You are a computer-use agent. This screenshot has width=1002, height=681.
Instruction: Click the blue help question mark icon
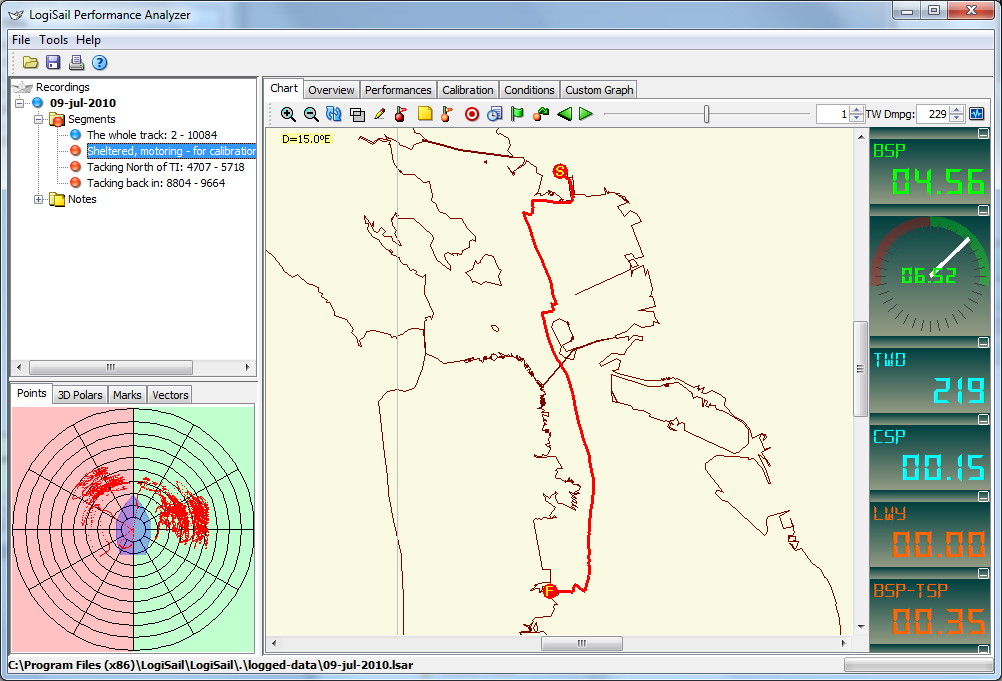click(x=99, y=63)
